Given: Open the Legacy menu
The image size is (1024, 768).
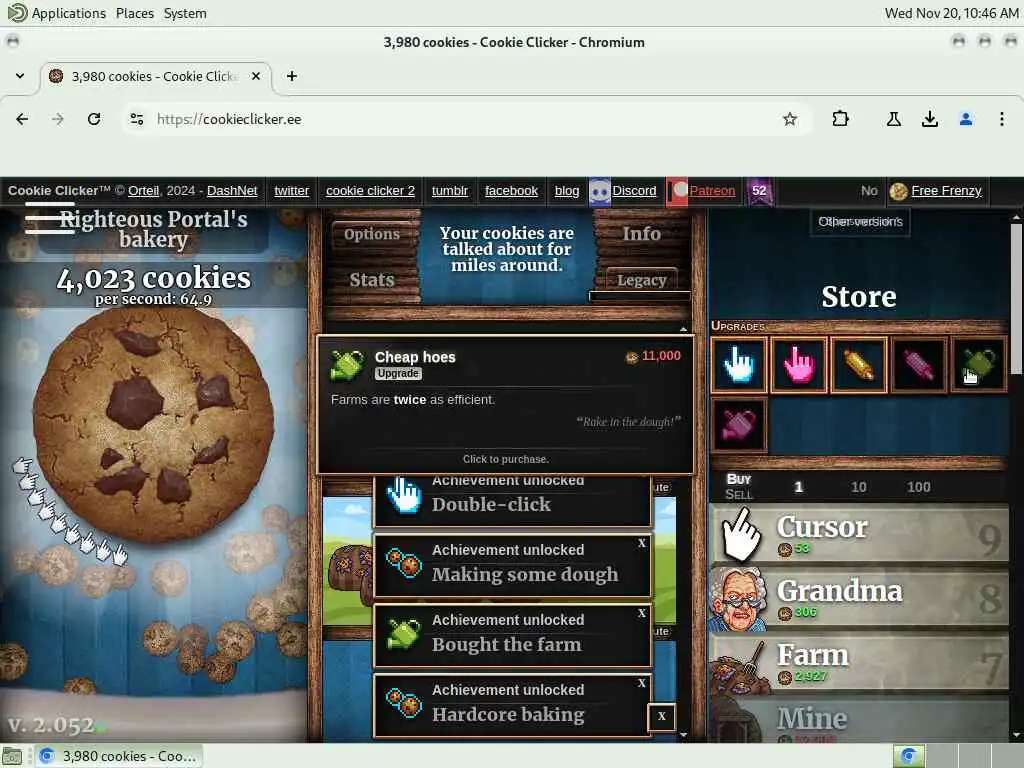Looking at the screenshot, I should tap(641, 280).
